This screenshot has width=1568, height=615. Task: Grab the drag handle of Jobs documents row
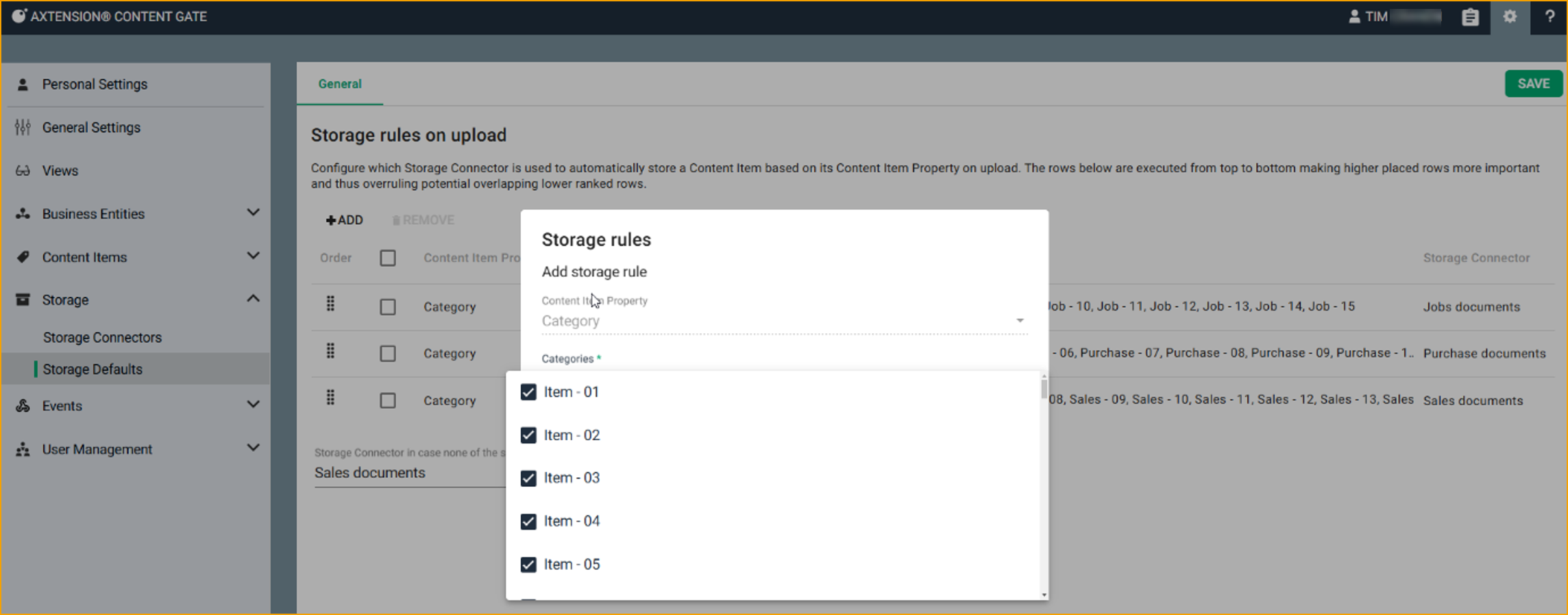pyautogui.click(x=330, y=304)
